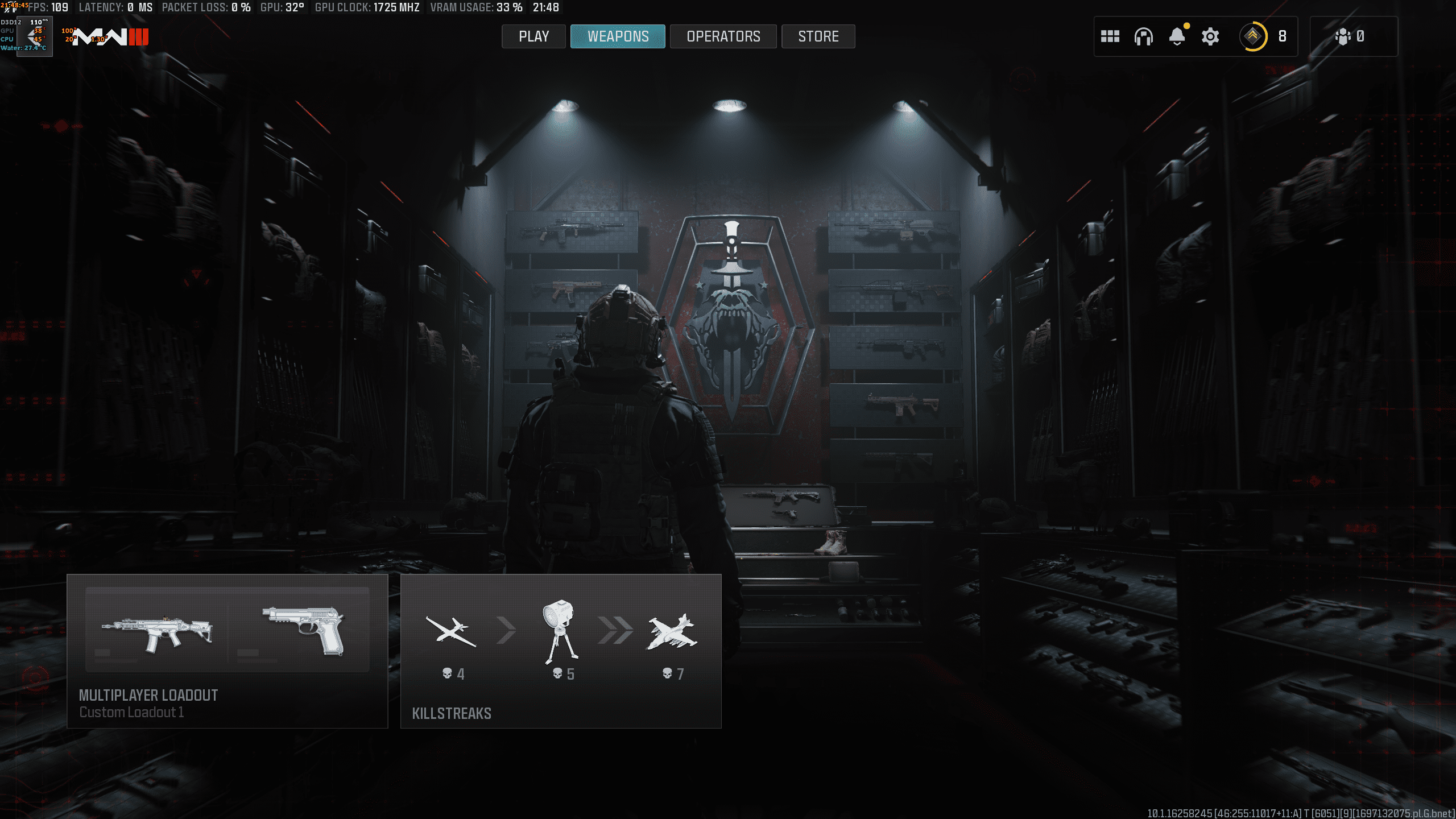Select the WEAPONS tab
Screen dimensions: 1456x819
click(x=618, y=36)
